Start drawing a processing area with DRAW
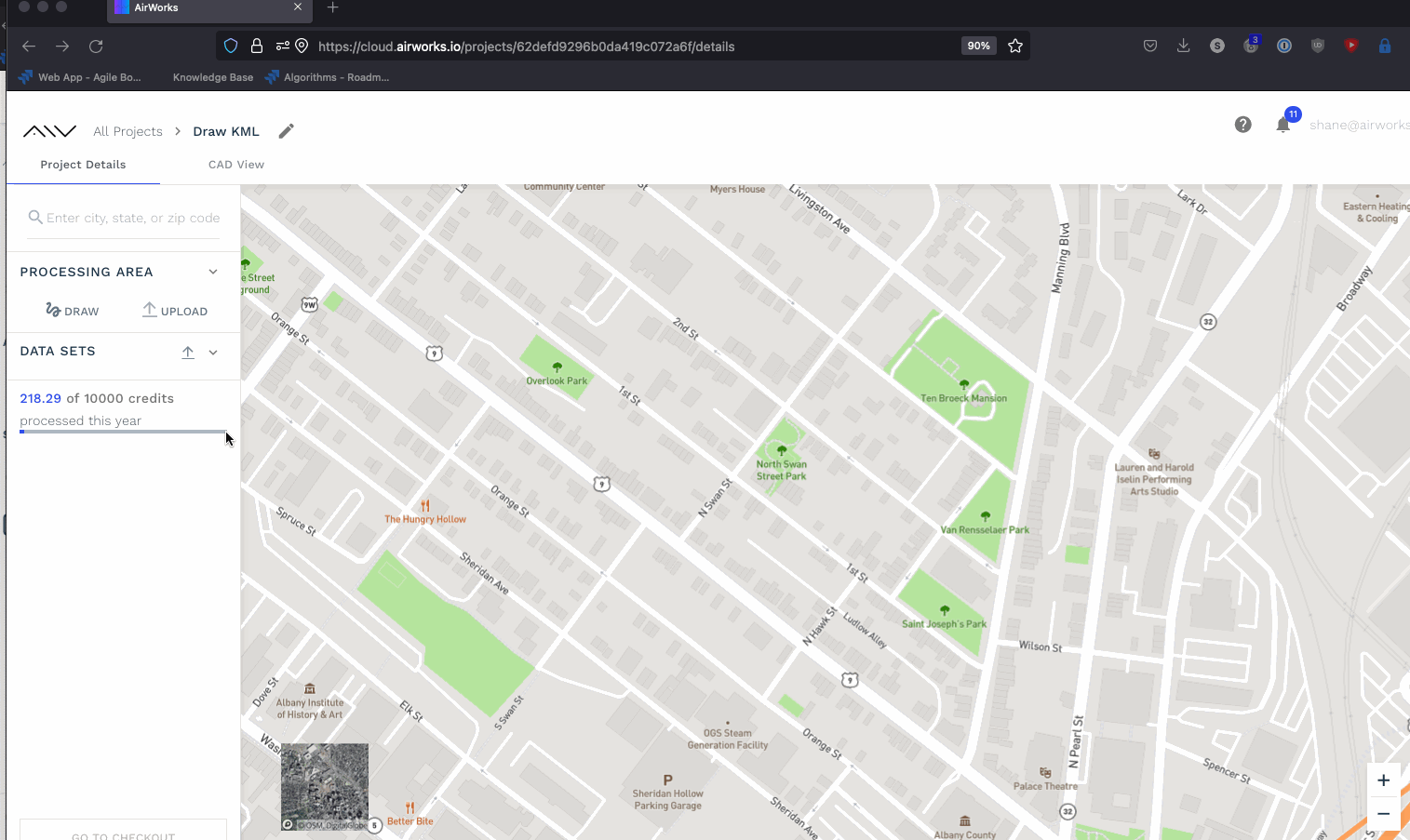 coord(73,311)
